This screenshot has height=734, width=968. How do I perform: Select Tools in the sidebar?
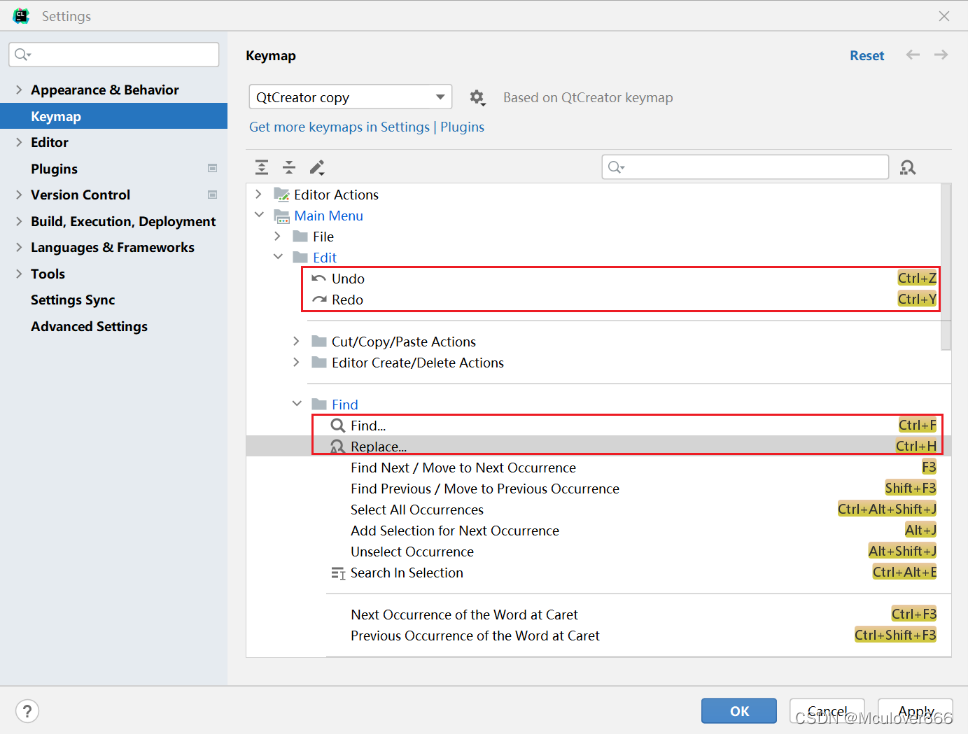(48, 273)
